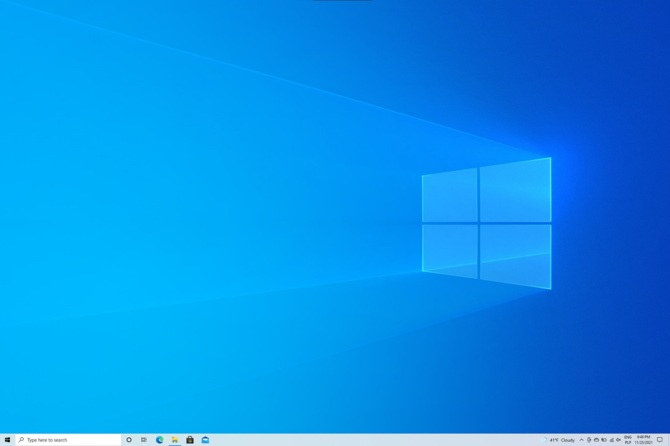
Task: Launch Microsoft Edge from the taskbar
Action: point(159,440)
